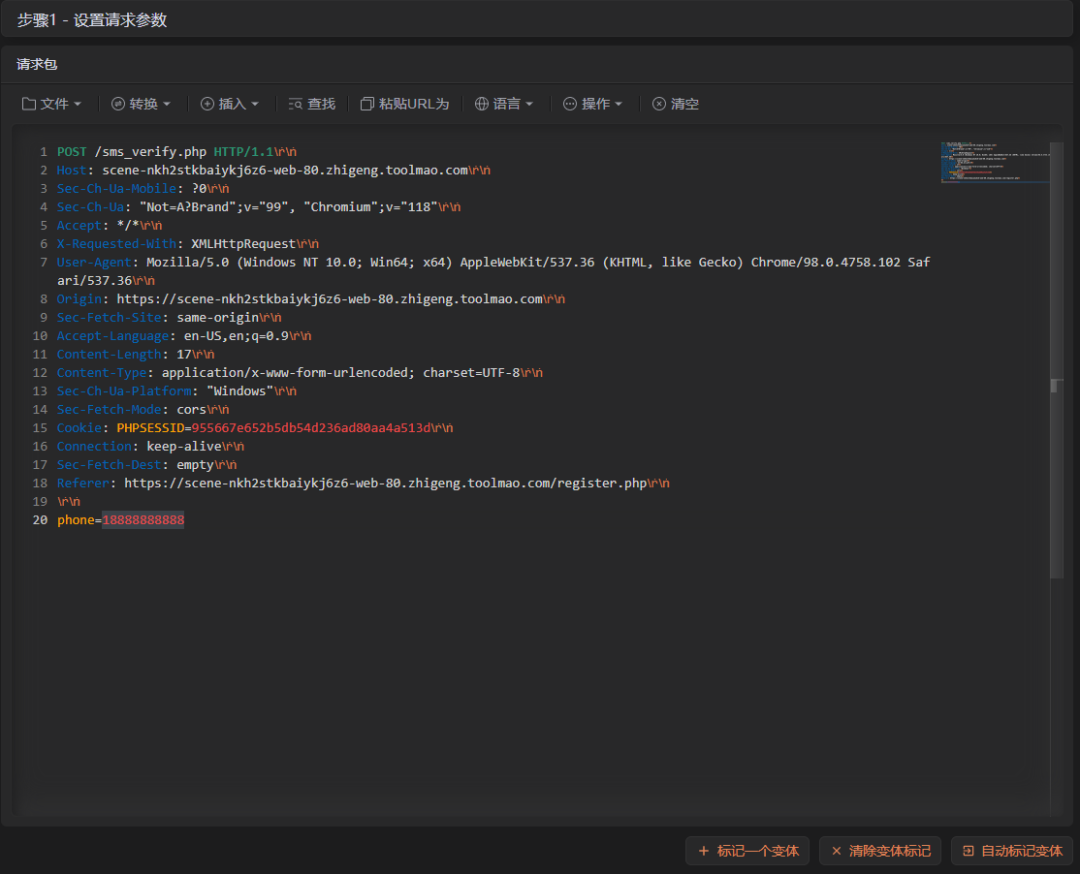The image size is (1080, 874).
Task: Click the Sec-Ch-Ua header name on line 4
Action: point(90,207)
